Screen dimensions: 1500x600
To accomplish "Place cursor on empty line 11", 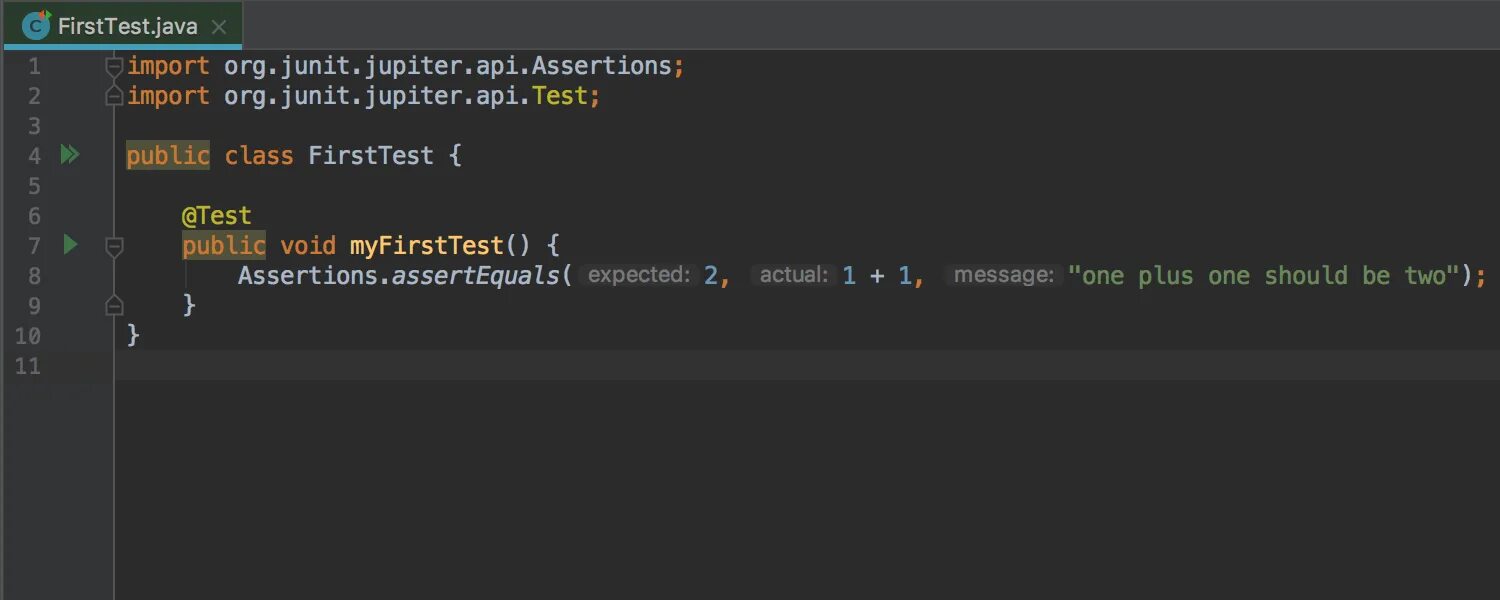I will click(800, 365).
